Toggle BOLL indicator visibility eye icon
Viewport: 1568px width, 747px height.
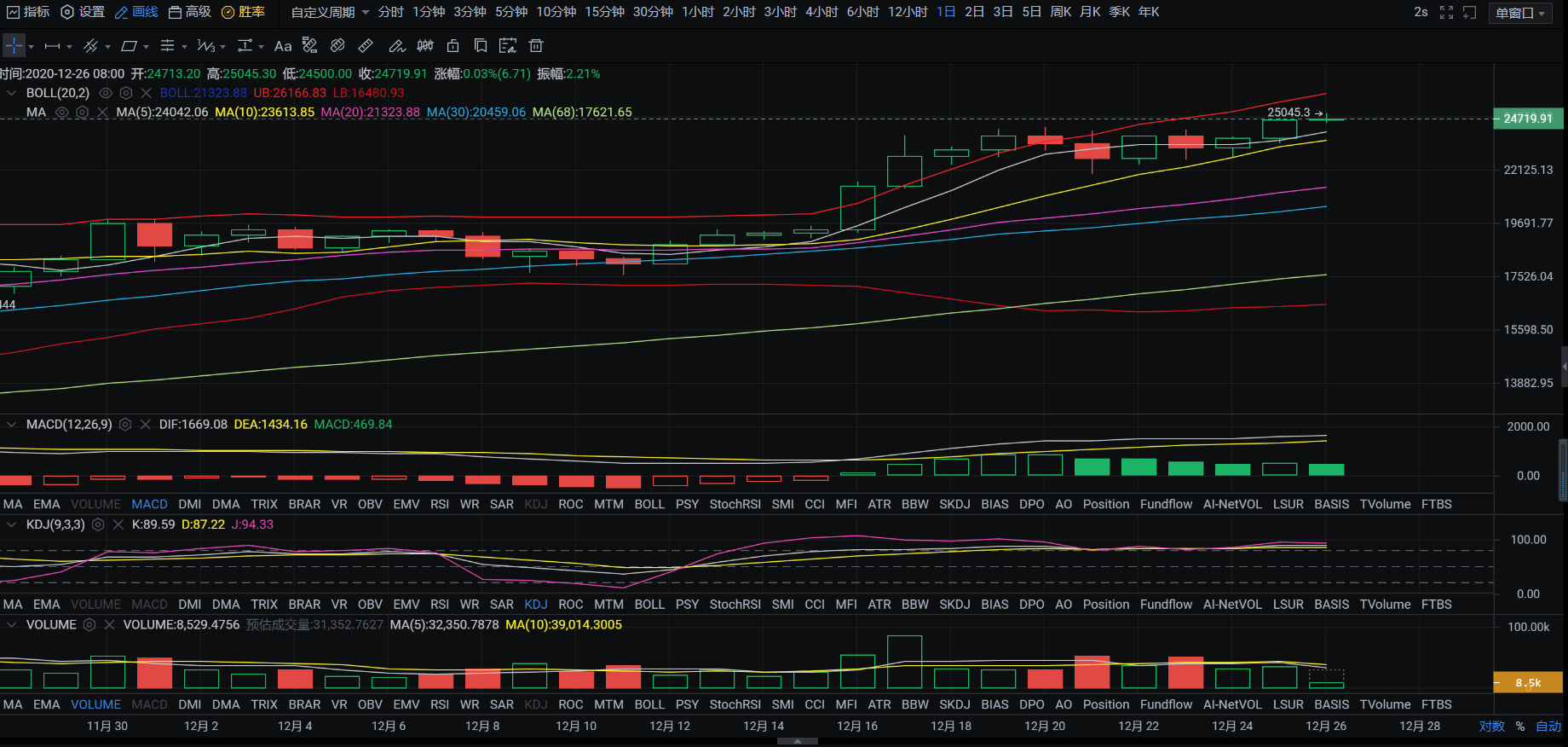point(106,93)
